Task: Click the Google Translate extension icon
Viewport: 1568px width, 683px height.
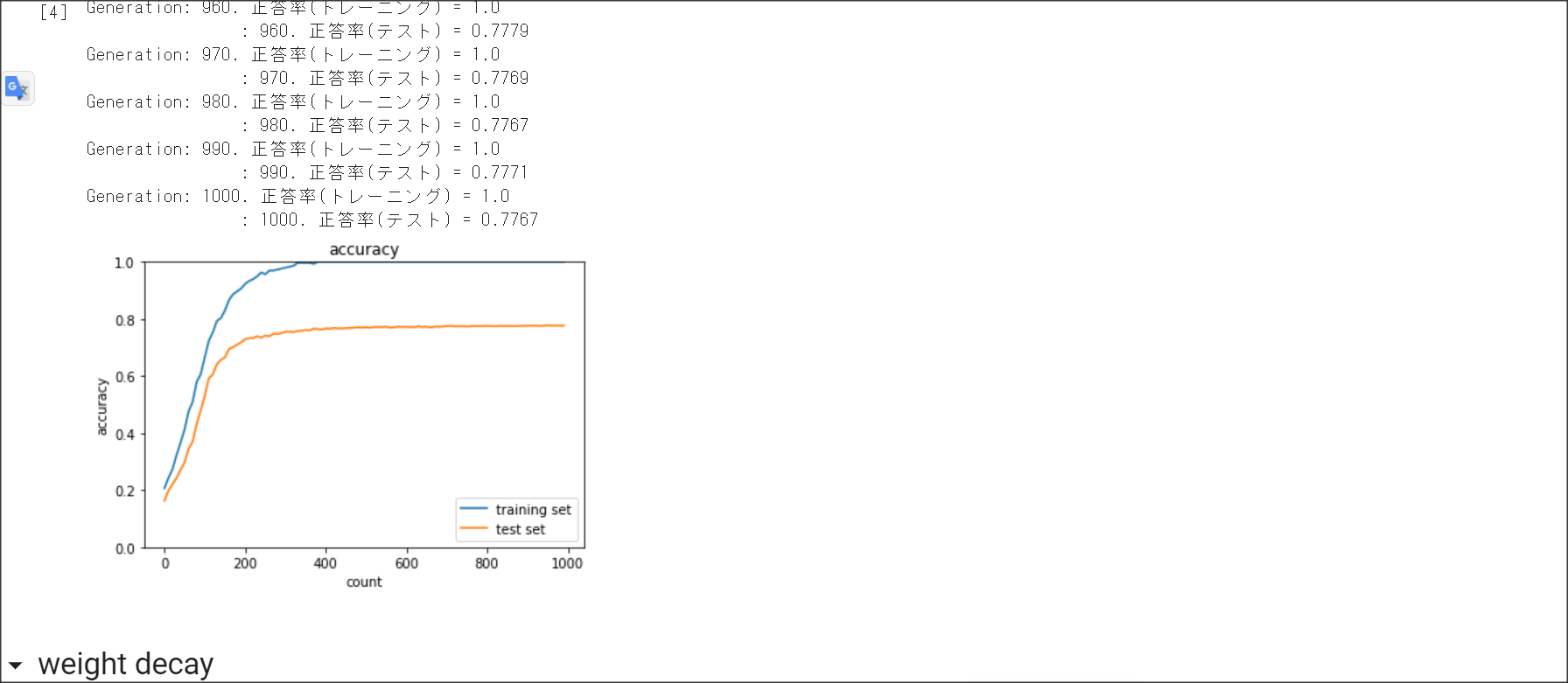Action: (17, 88)
